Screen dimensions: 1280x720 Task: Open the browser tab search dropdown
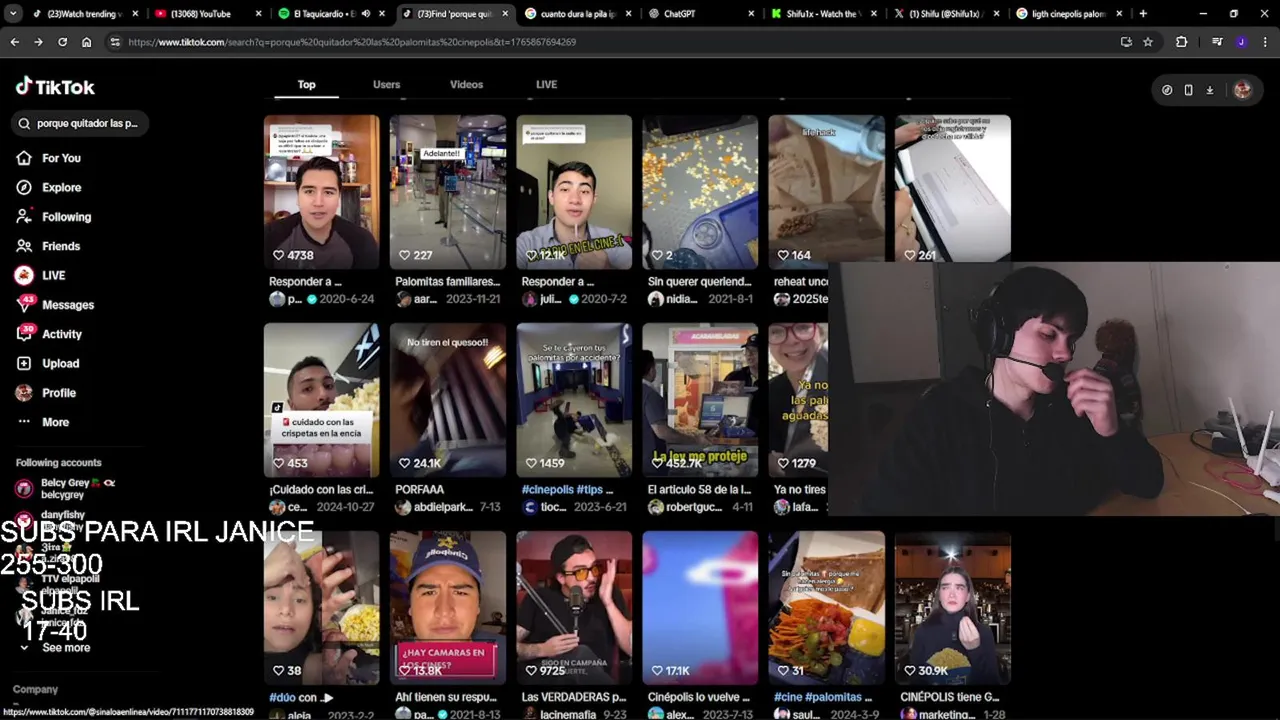13,14
